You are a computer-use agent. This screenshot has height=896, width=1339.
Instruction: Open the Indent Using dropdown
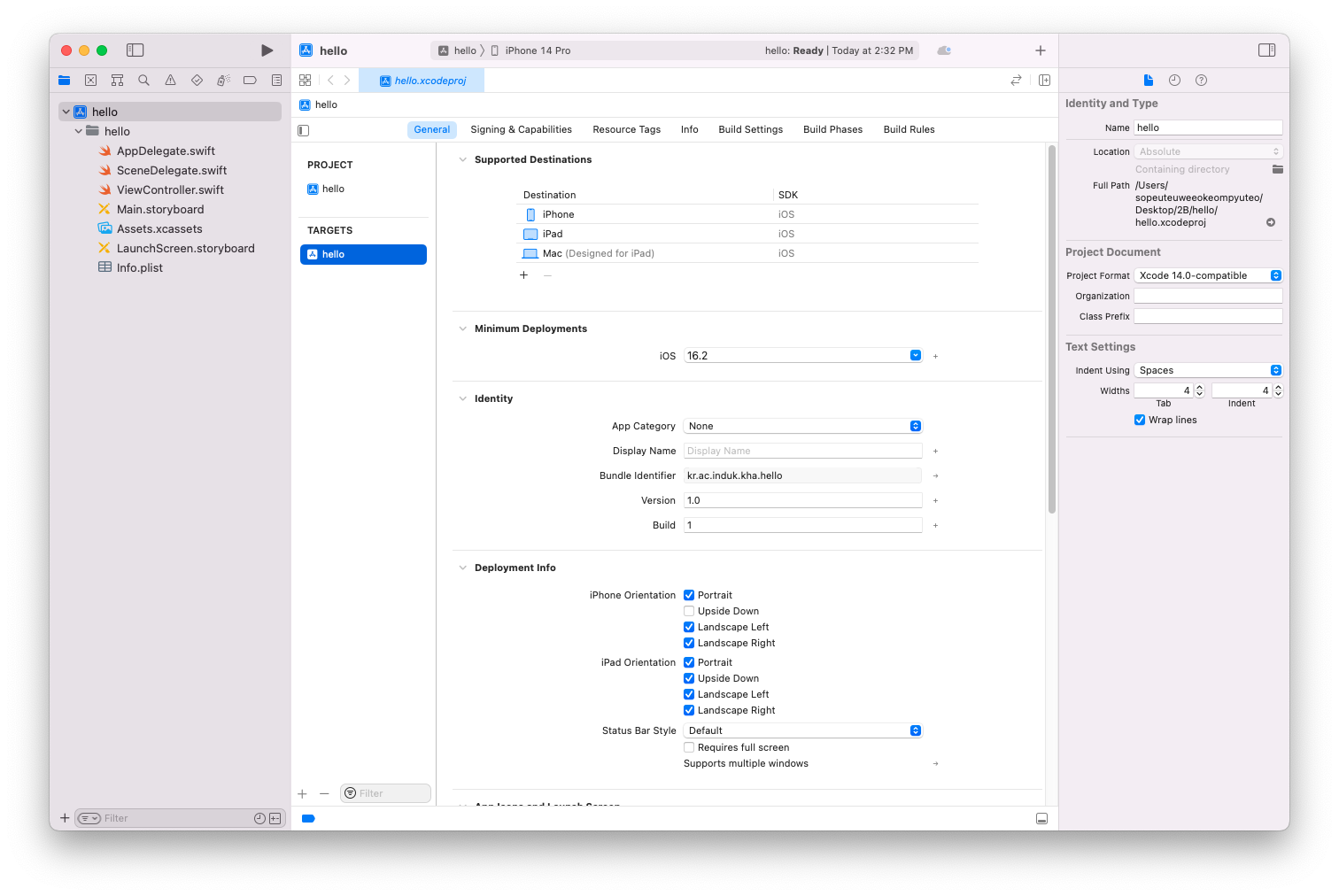click(x=1208, y=370)
